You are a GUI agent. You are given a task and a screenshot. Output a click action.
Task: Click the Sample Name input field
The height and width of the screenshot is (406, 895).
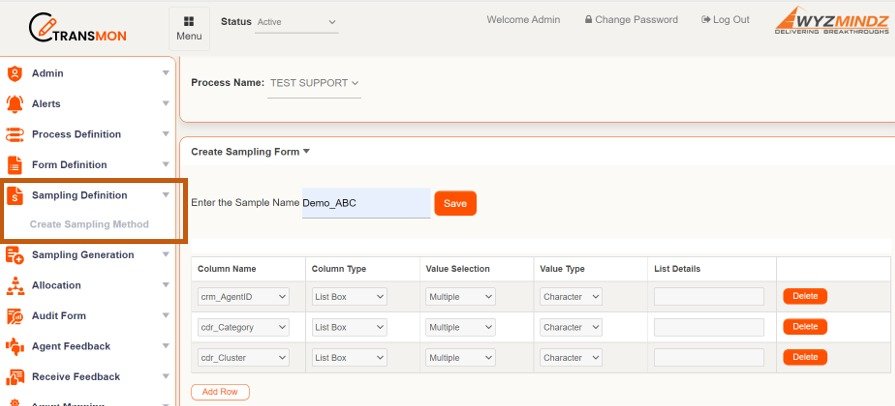pos(366,203)
